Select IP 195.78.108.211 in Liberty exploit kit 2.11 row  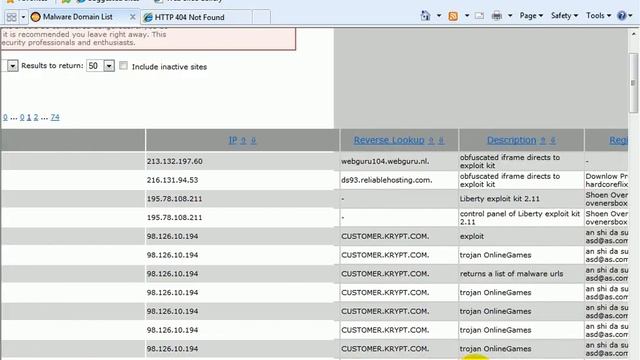pyautogui.click(x=175, y=199)
